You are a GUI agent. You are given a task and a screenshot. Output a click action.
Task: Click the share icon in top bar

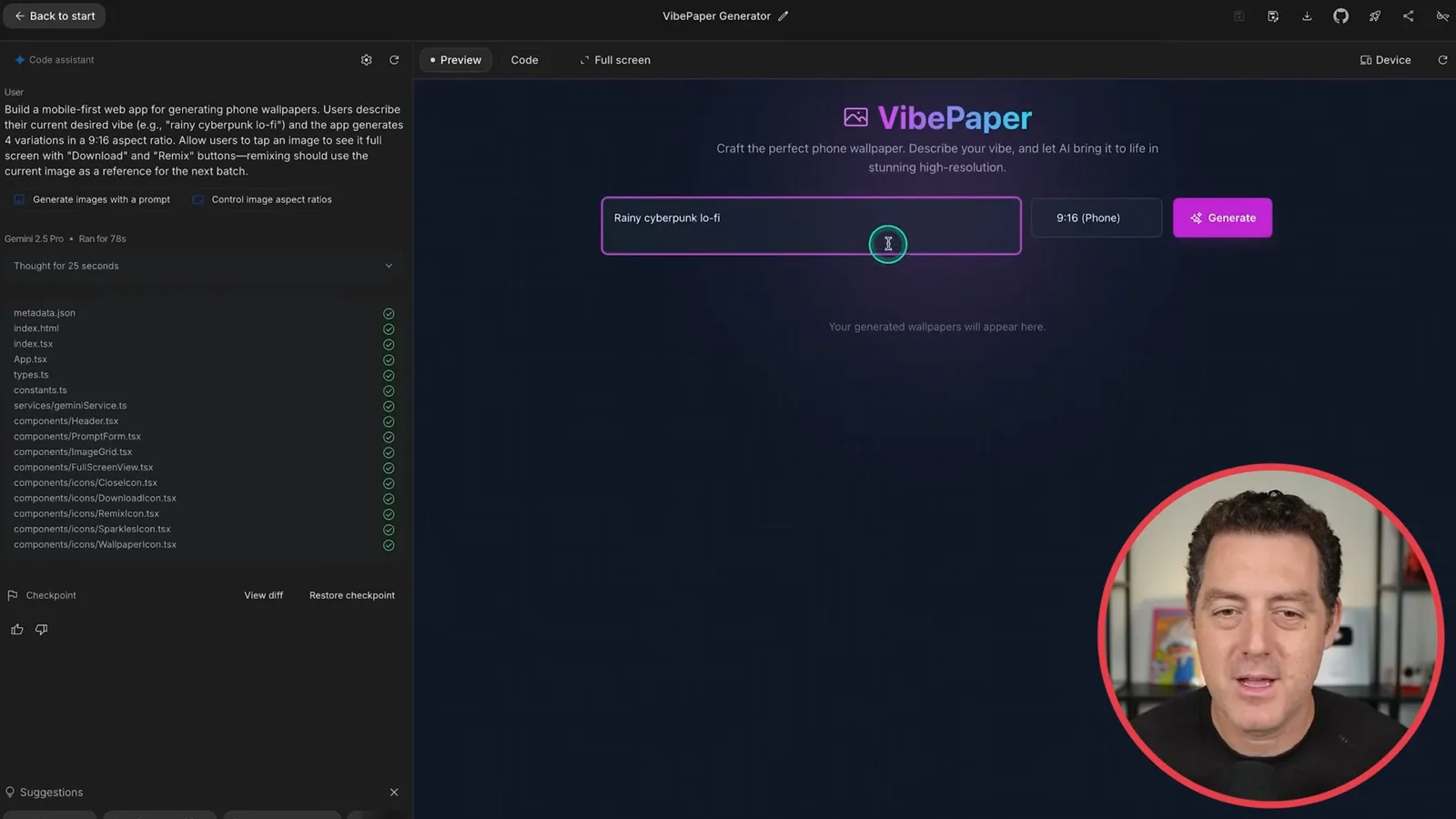coord(1409,15)
